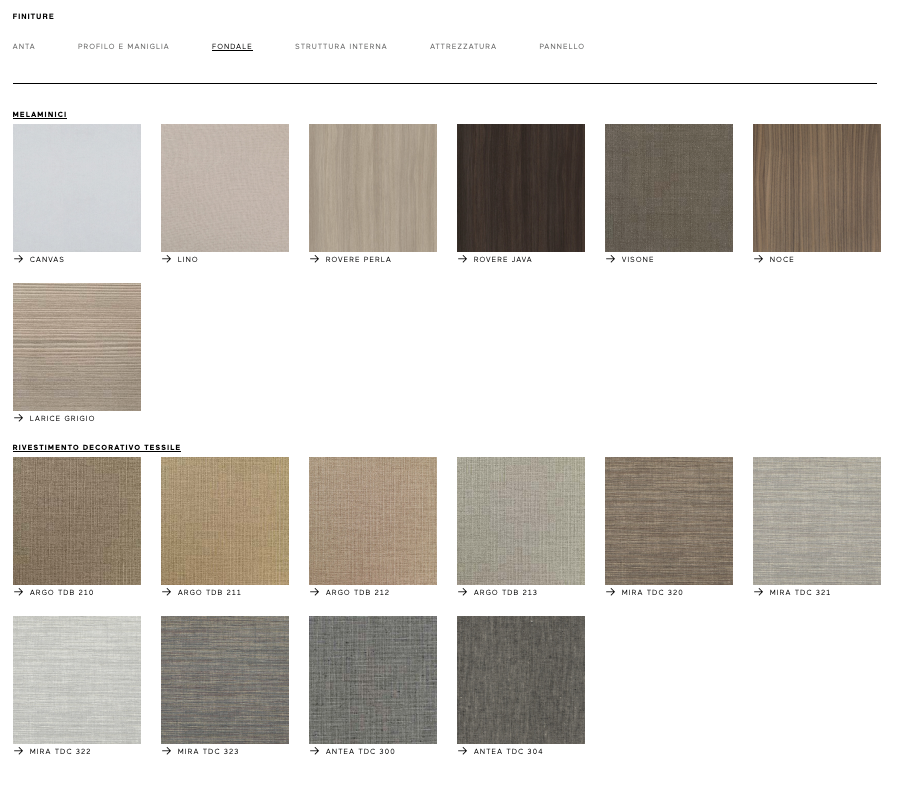This screenshot has width=918, height=800.
Task: Select the Antea TDC 300 swatch
Action: point(373,680)
